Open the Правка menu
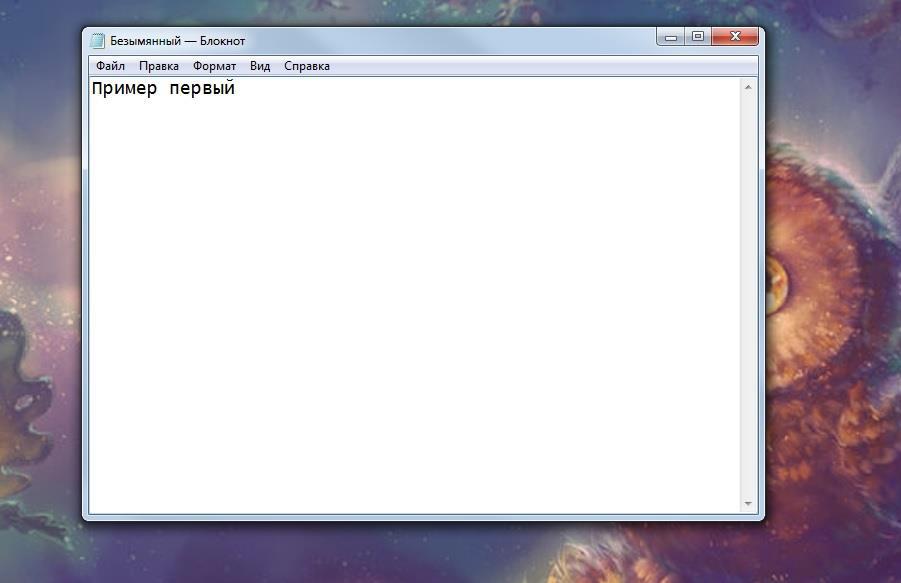This screenshot has height=583, width=901. point(159,66)
